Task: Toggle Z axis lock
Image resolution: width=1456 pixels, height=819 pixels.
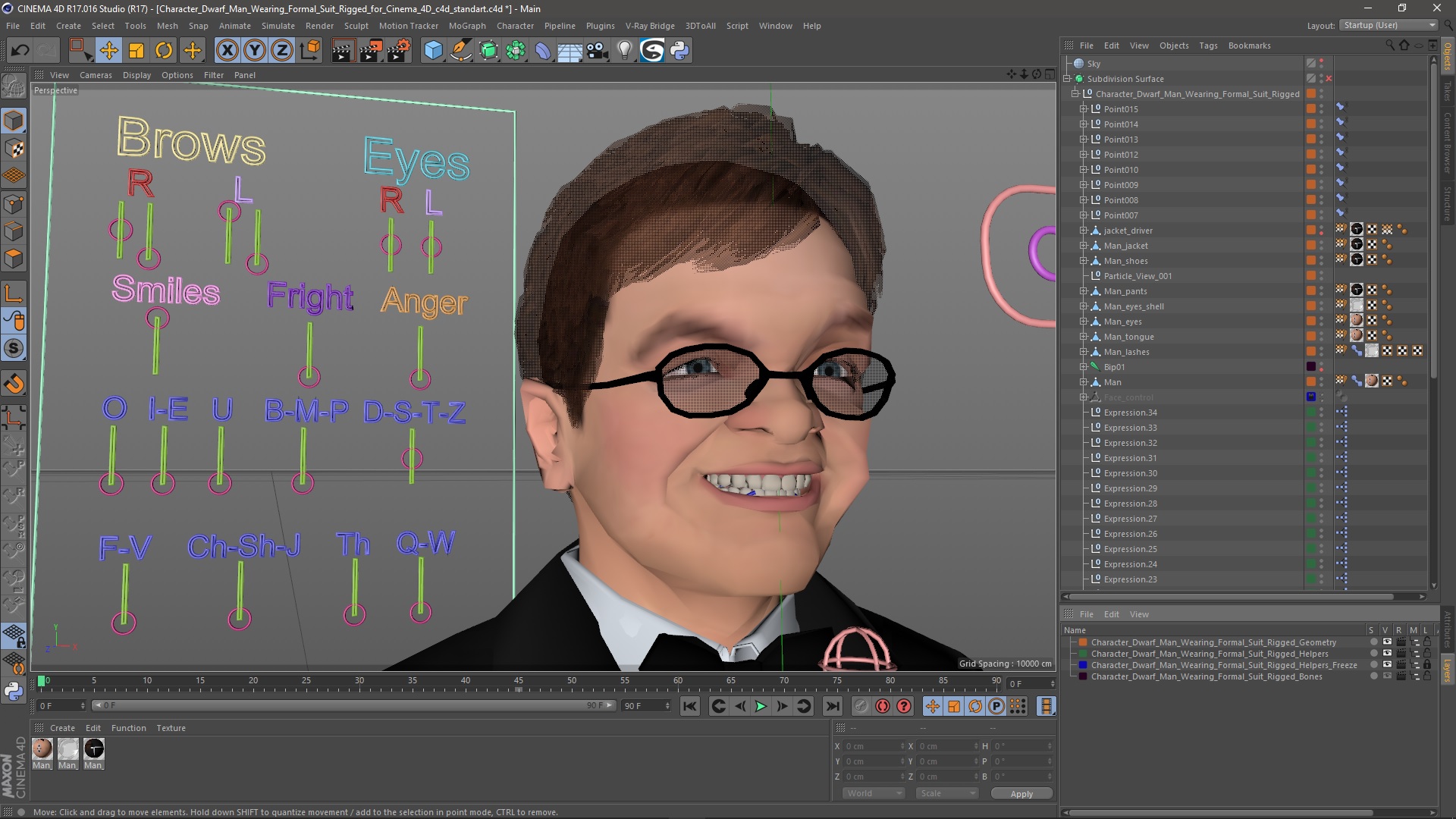Action: click(x=282, y=51)
